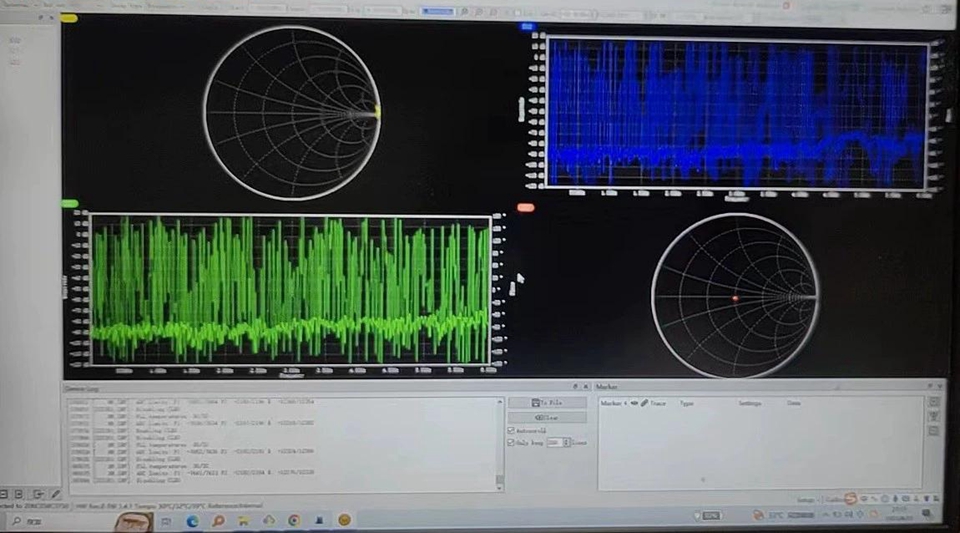Click the blue trace label above top-right graph
The image size is (960, 533).
(x=527, y=27)
